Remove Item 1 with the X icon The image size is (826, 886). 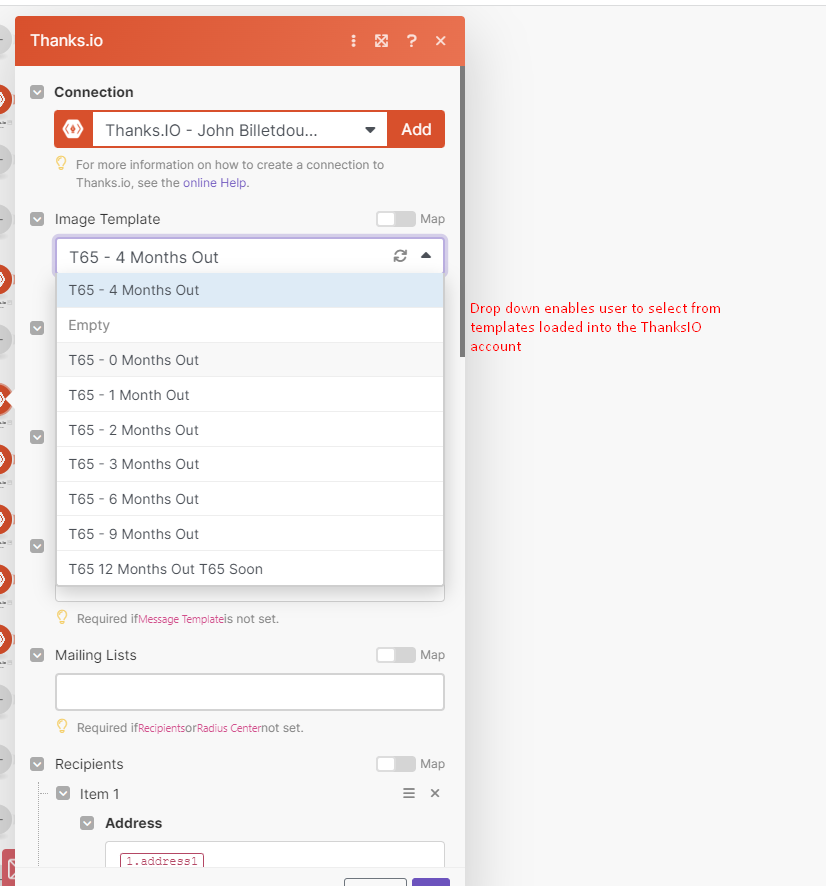pyautogui.click(x=435, y=793)
